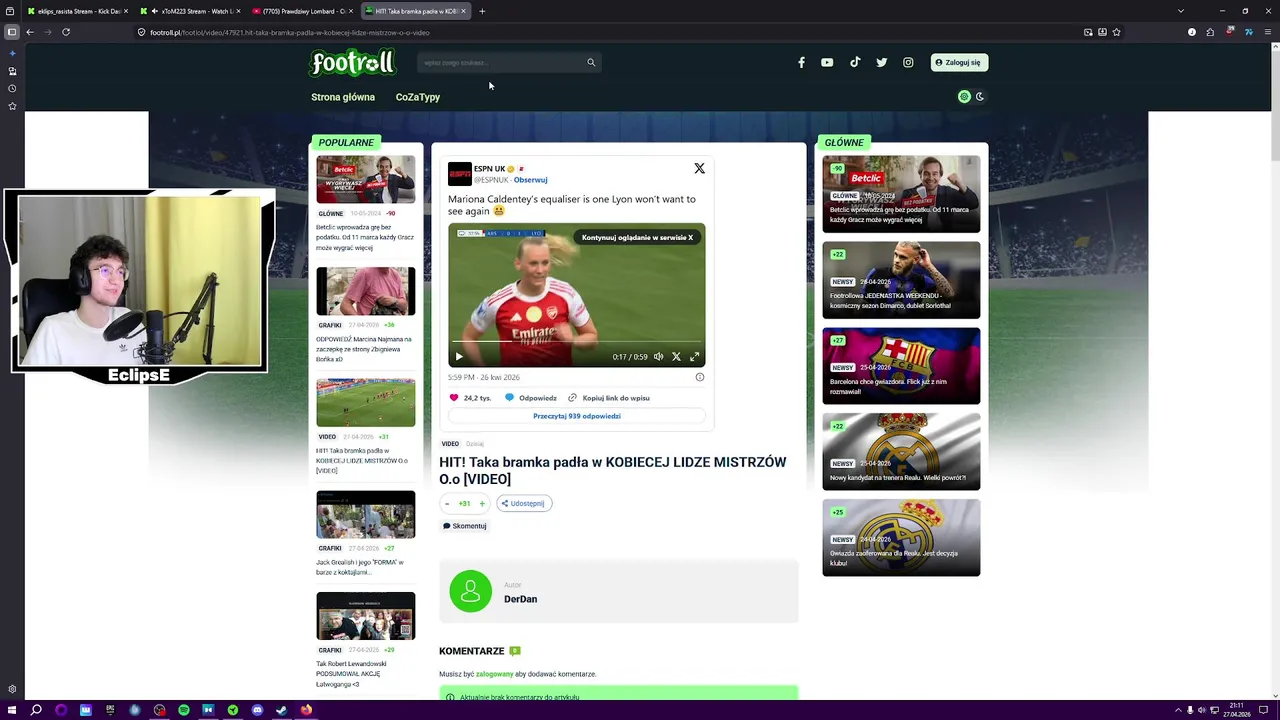1280x720 pixels.
Task: Click Kopiuj link do wpisu
Action: point(608,398)
